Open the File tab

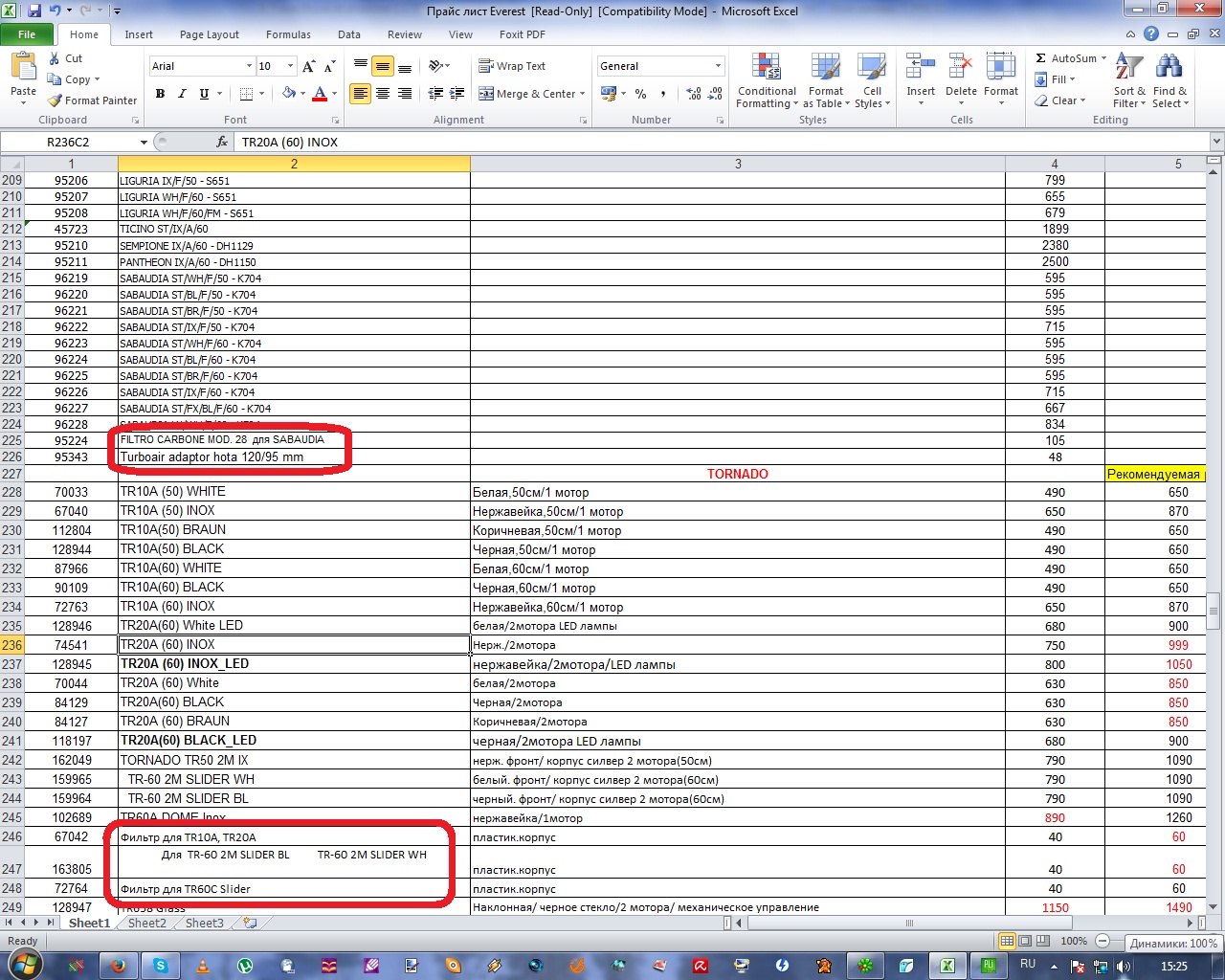27,34
